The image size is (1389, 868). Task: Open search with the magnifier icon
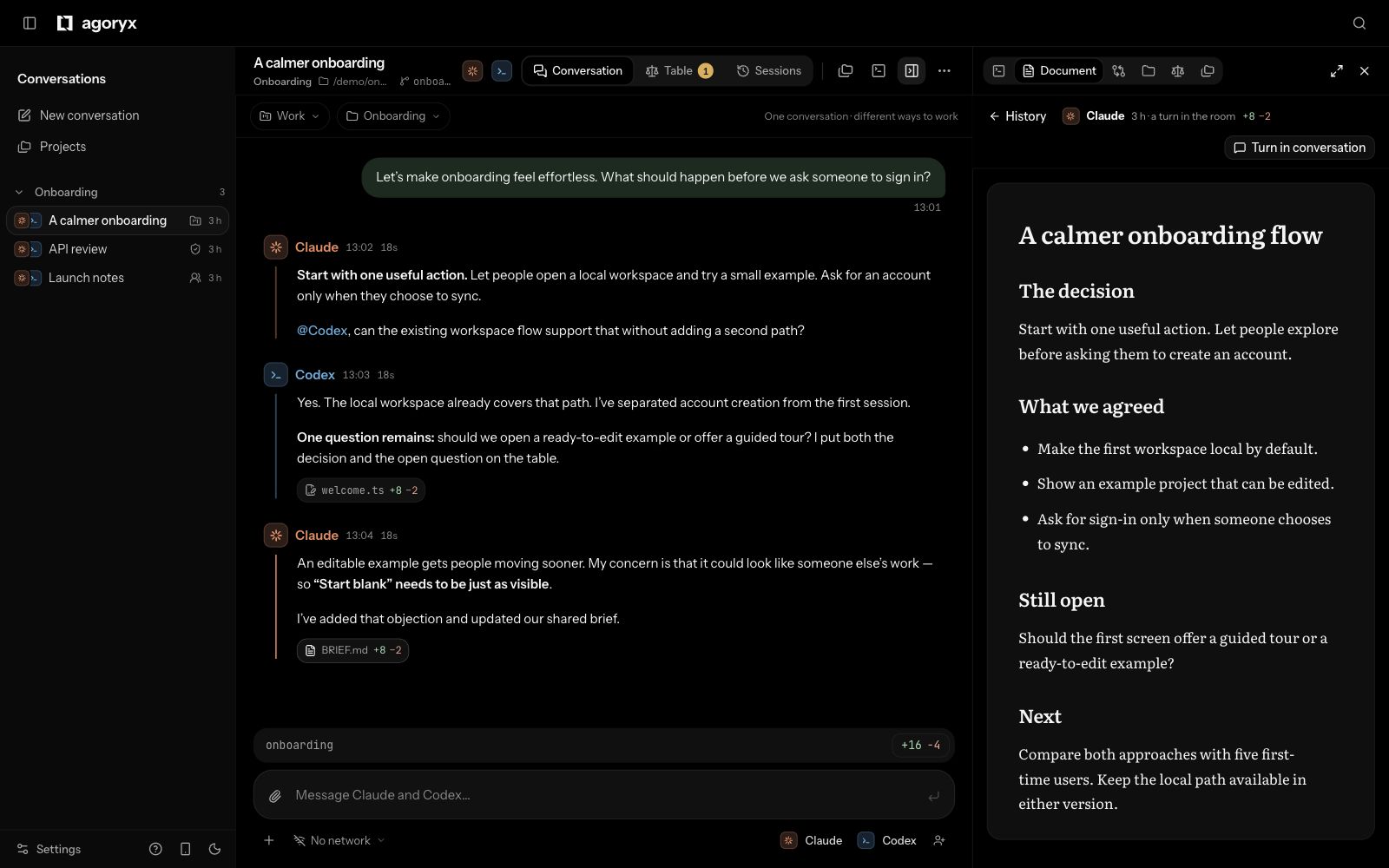click(1359, 23)
